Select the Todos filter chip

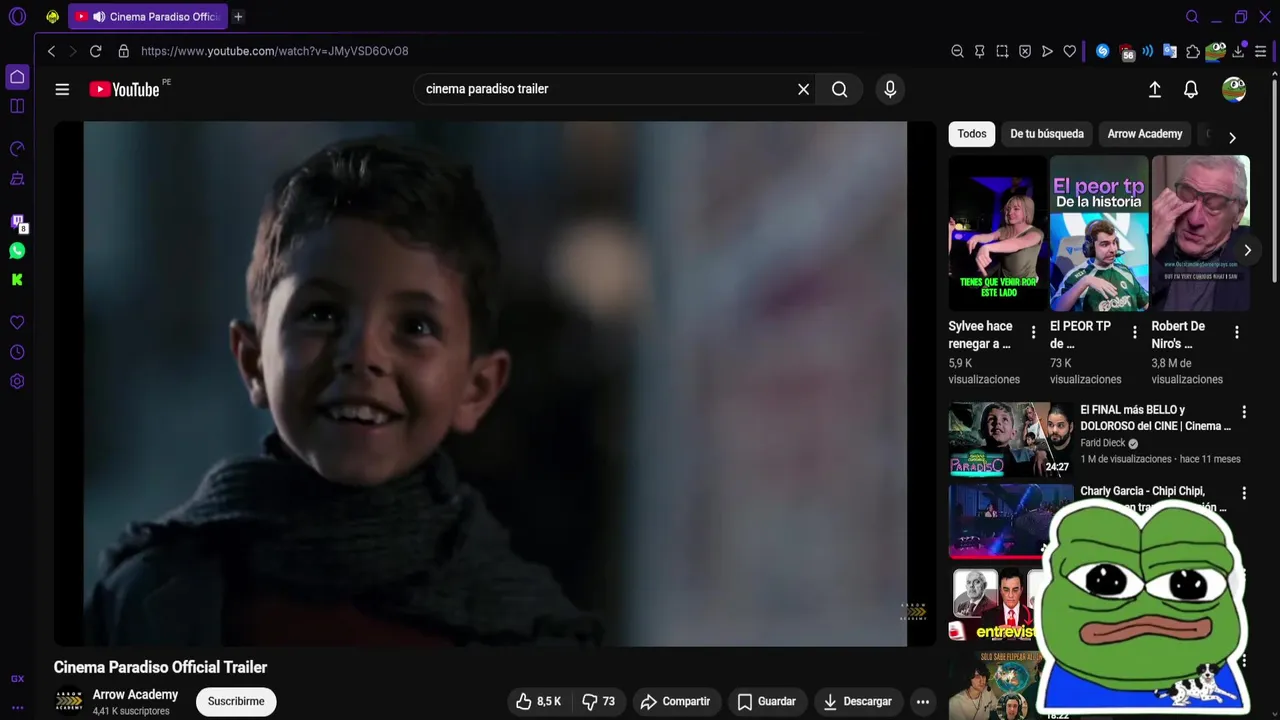point(972,134)
